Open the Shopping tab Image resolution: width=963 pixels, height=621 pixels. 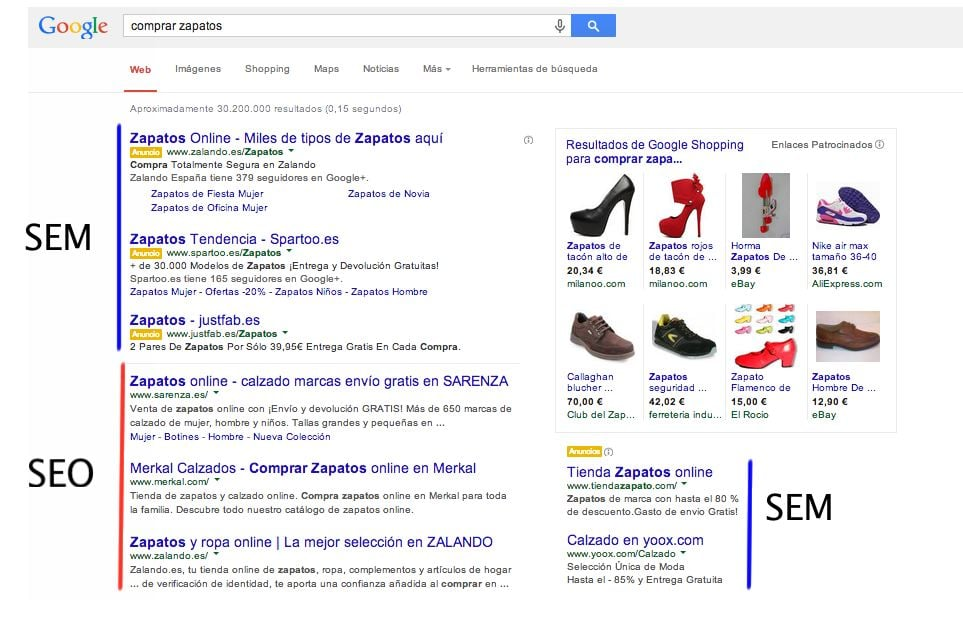(x=267, y=69)
